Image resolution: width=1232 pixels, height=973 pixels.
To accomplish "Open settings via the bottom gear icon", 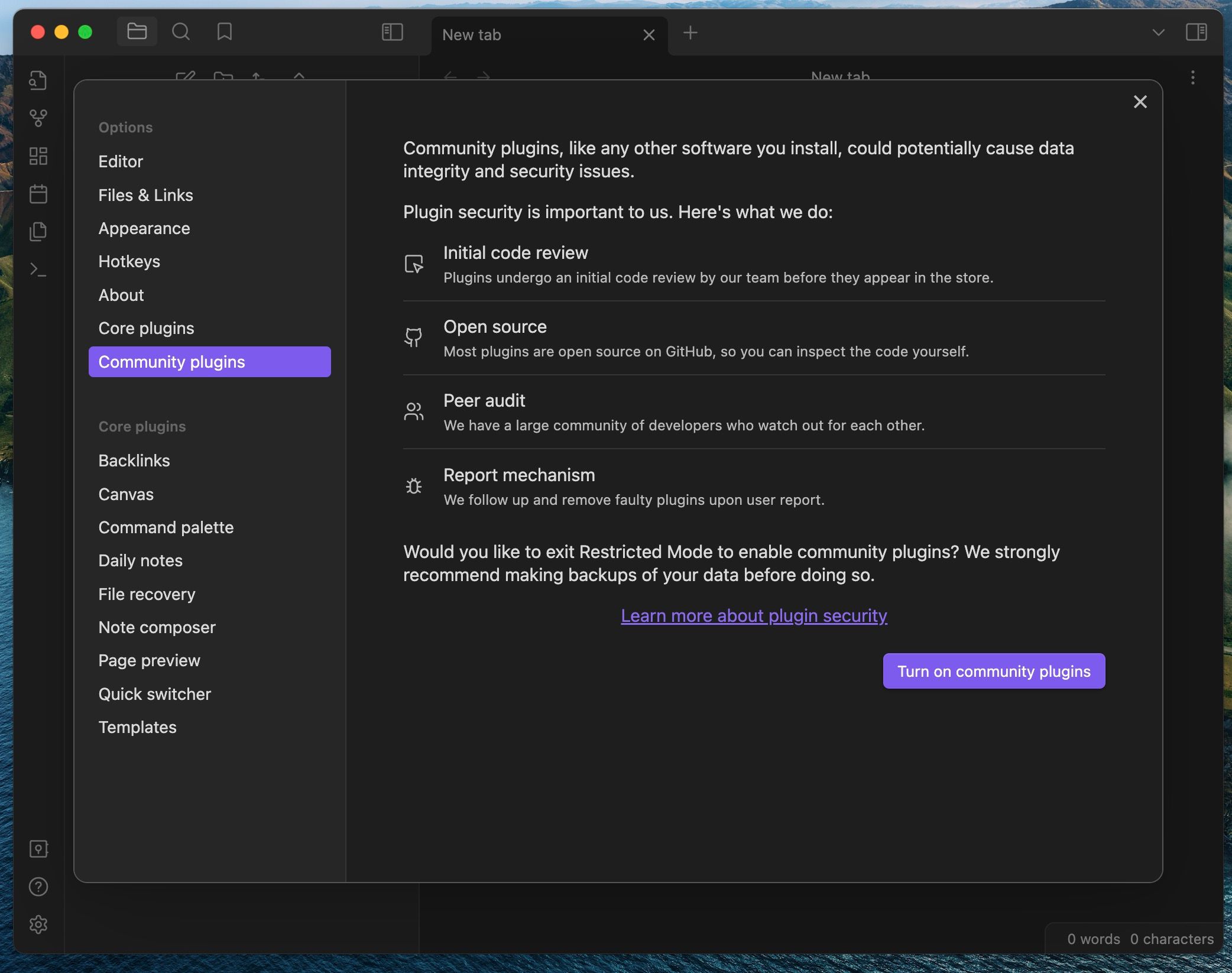I will pyautogui.click(x=38, y=925).
